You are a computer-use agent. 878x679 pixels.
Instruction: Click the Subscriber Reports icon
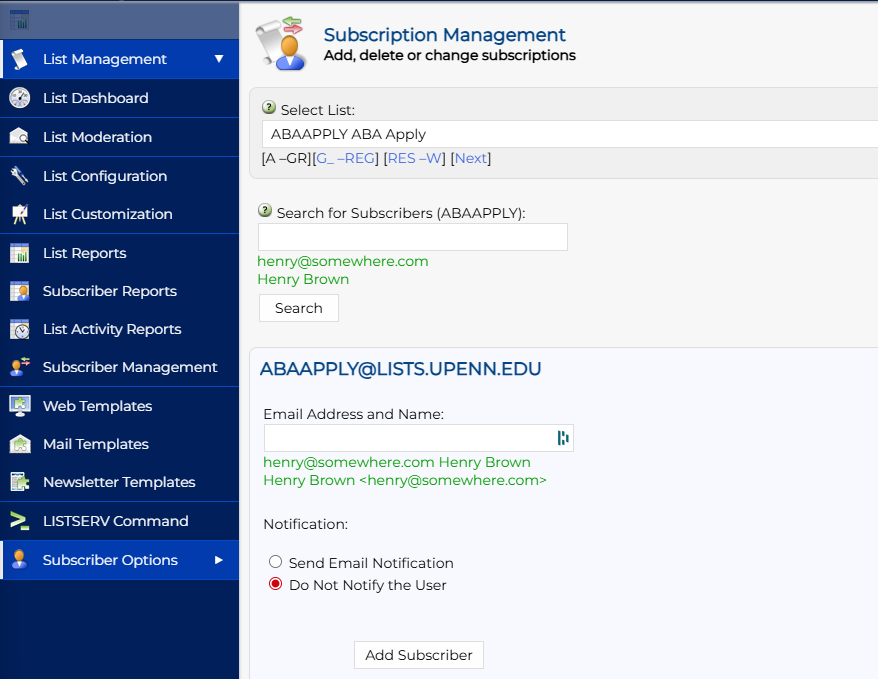pos(20,291)
